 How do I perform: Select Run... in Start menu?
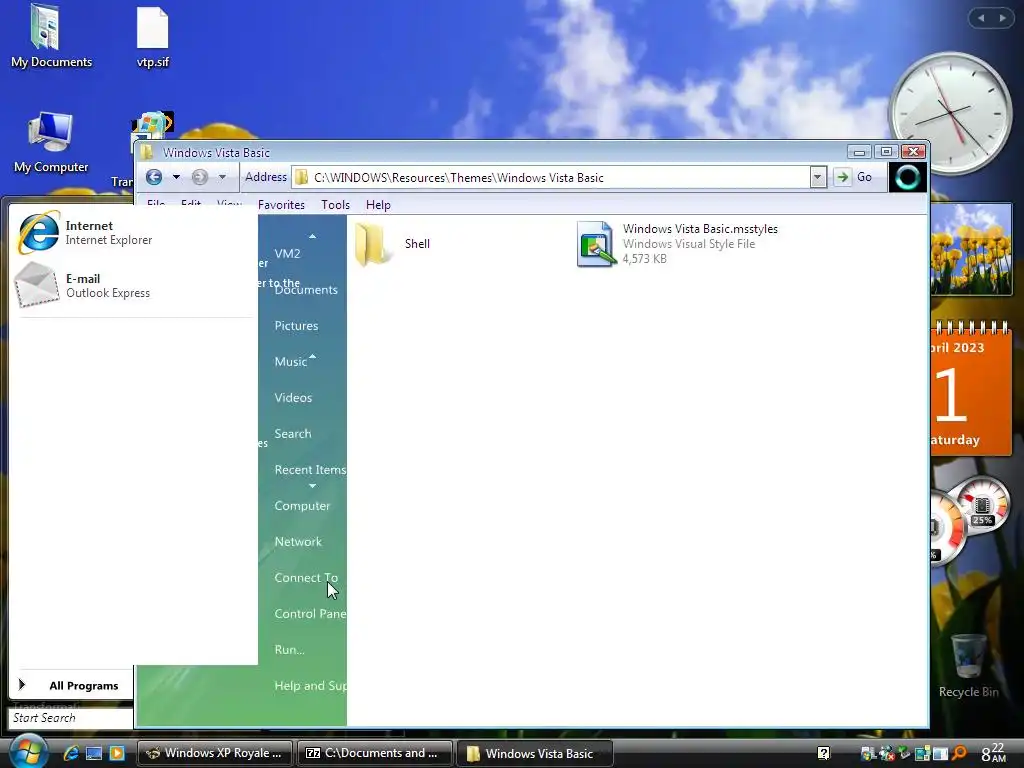289,649
